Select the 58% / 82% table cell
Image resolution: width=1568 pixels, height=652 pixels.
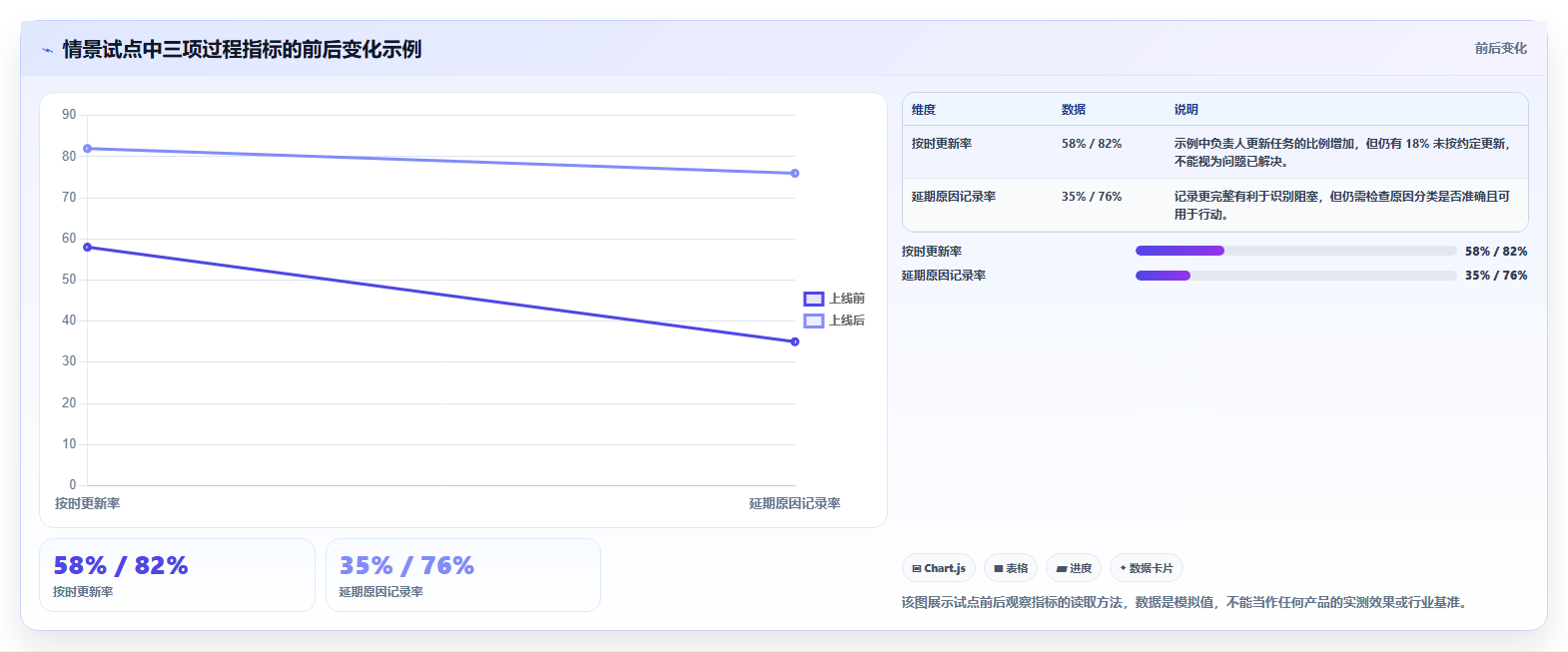coord(1092,144)
